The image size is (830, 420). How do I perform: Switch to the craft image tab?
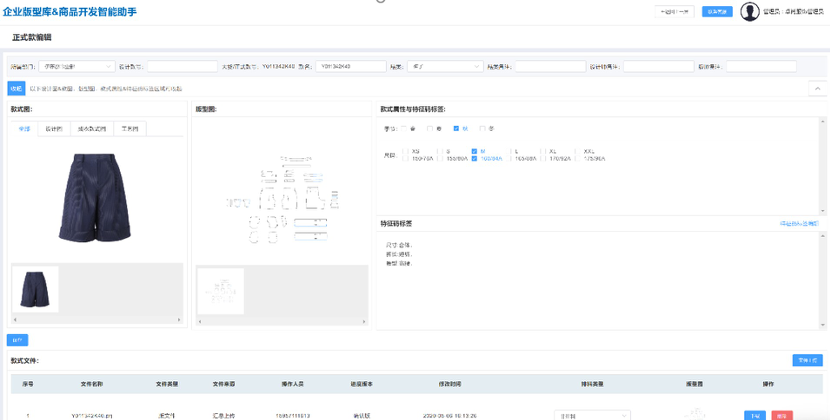click(x=130, y=129)
